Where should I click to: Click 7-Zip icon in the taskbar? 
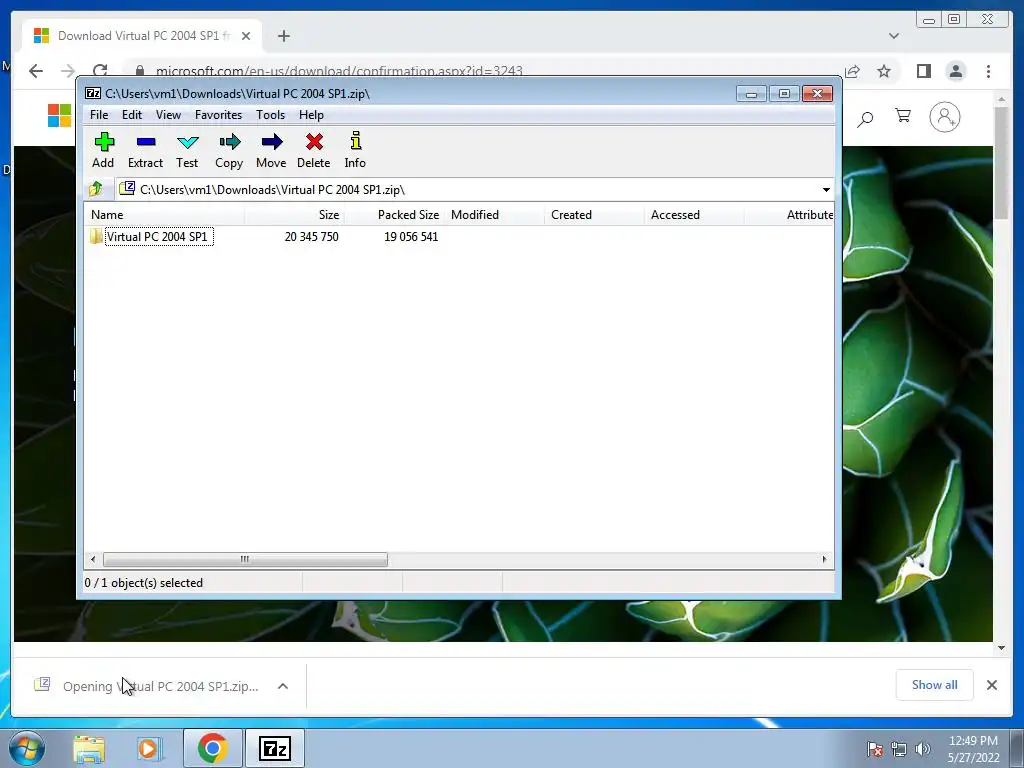click(274, 748)
